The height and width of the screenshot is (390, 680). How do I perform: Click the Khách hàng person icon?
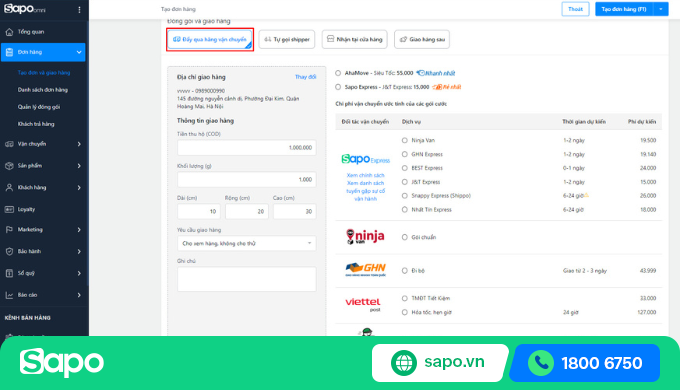click(9, 187)
